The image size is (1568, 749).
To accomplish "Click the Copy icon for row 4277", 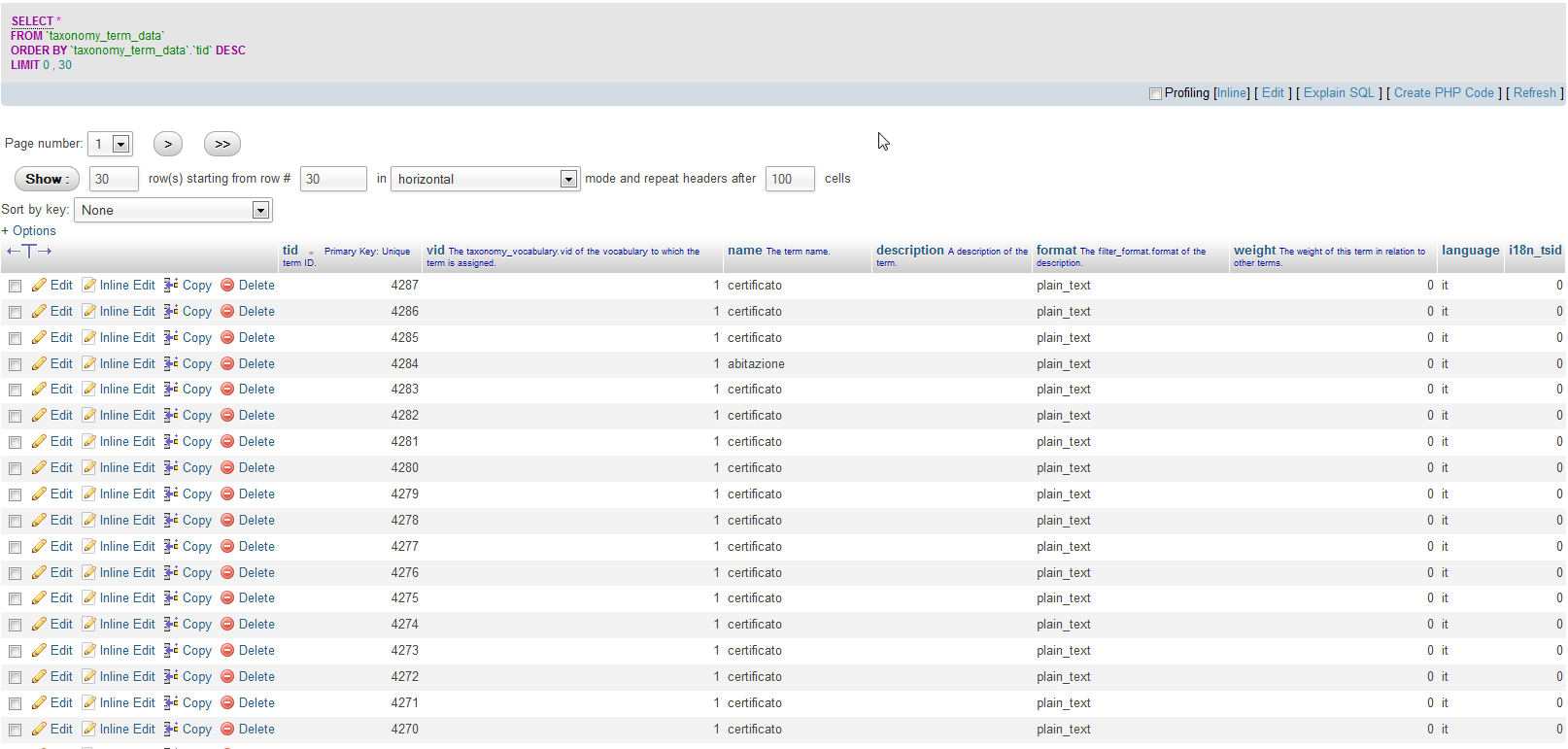I will pyautogui.click(x=171, y=546).
